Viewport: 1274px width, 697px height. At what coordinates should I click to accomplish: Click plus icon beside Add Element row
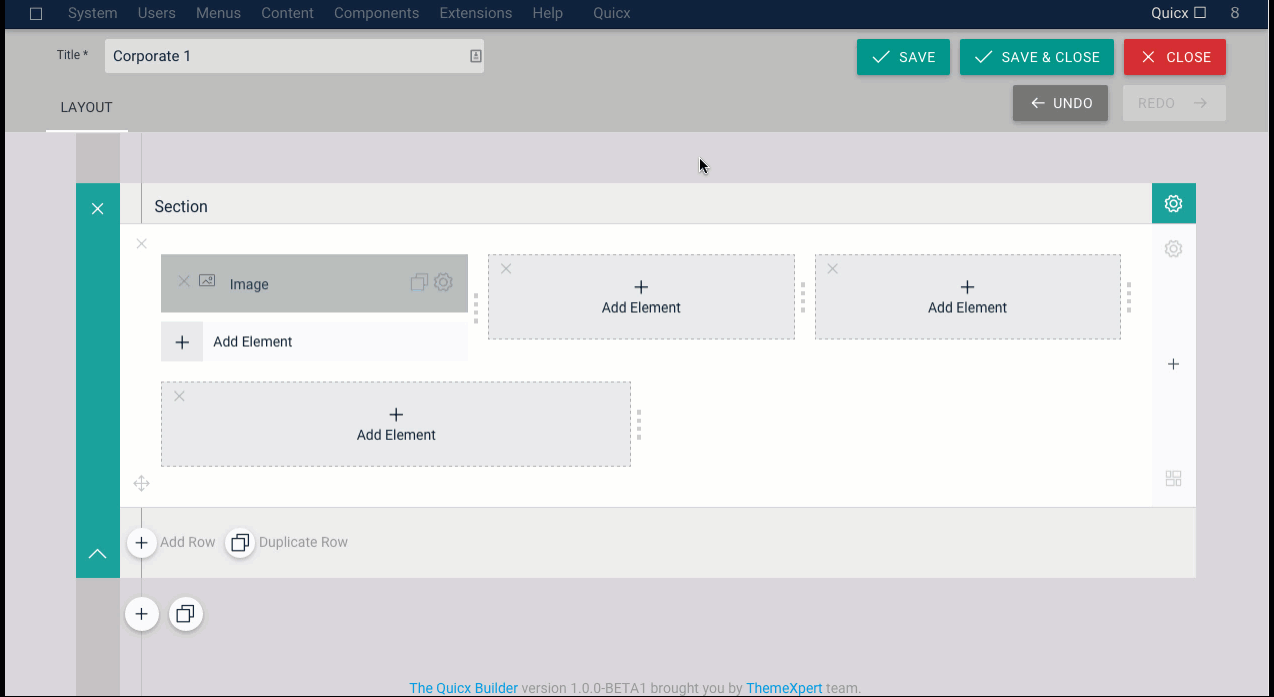pos(182,342)
